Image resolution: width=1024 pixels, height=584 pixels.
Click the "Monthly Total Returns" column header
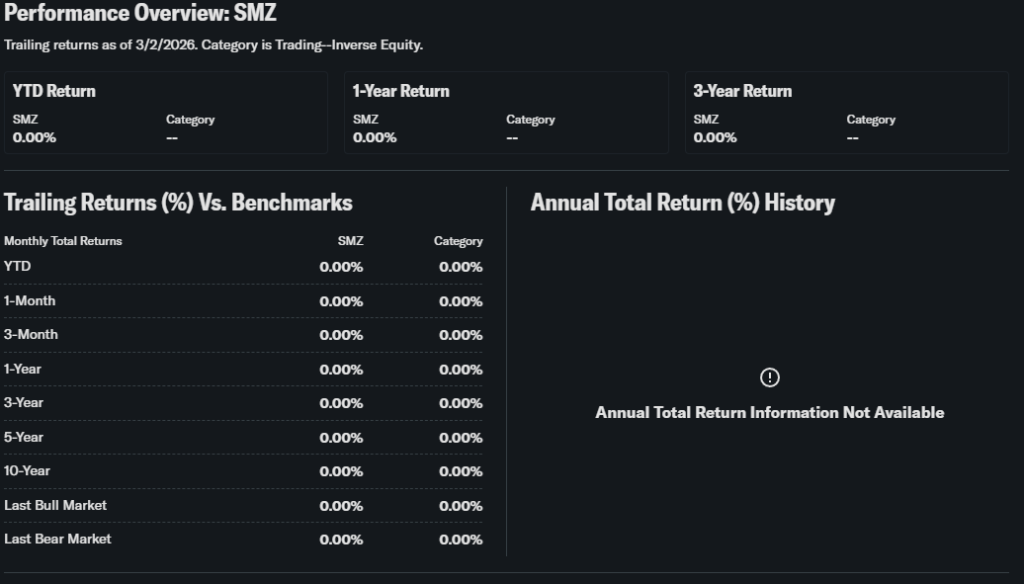63,241
